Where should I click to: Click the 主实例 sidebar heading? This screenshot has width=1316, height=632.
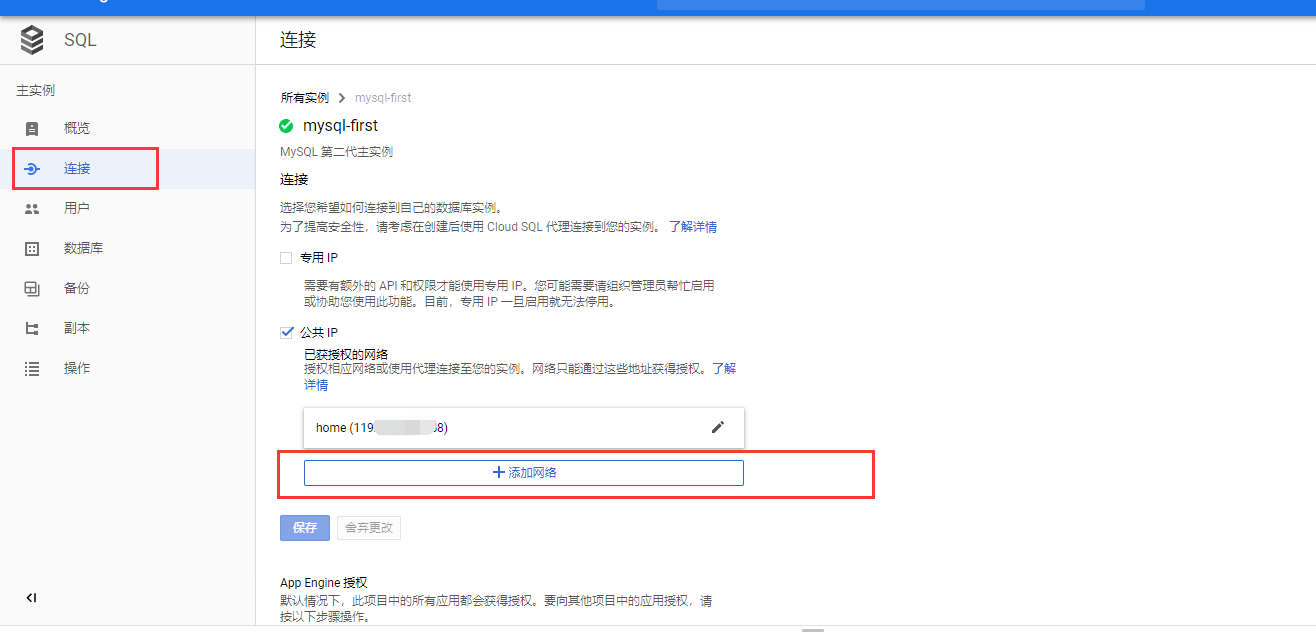(x=35, y=90)
